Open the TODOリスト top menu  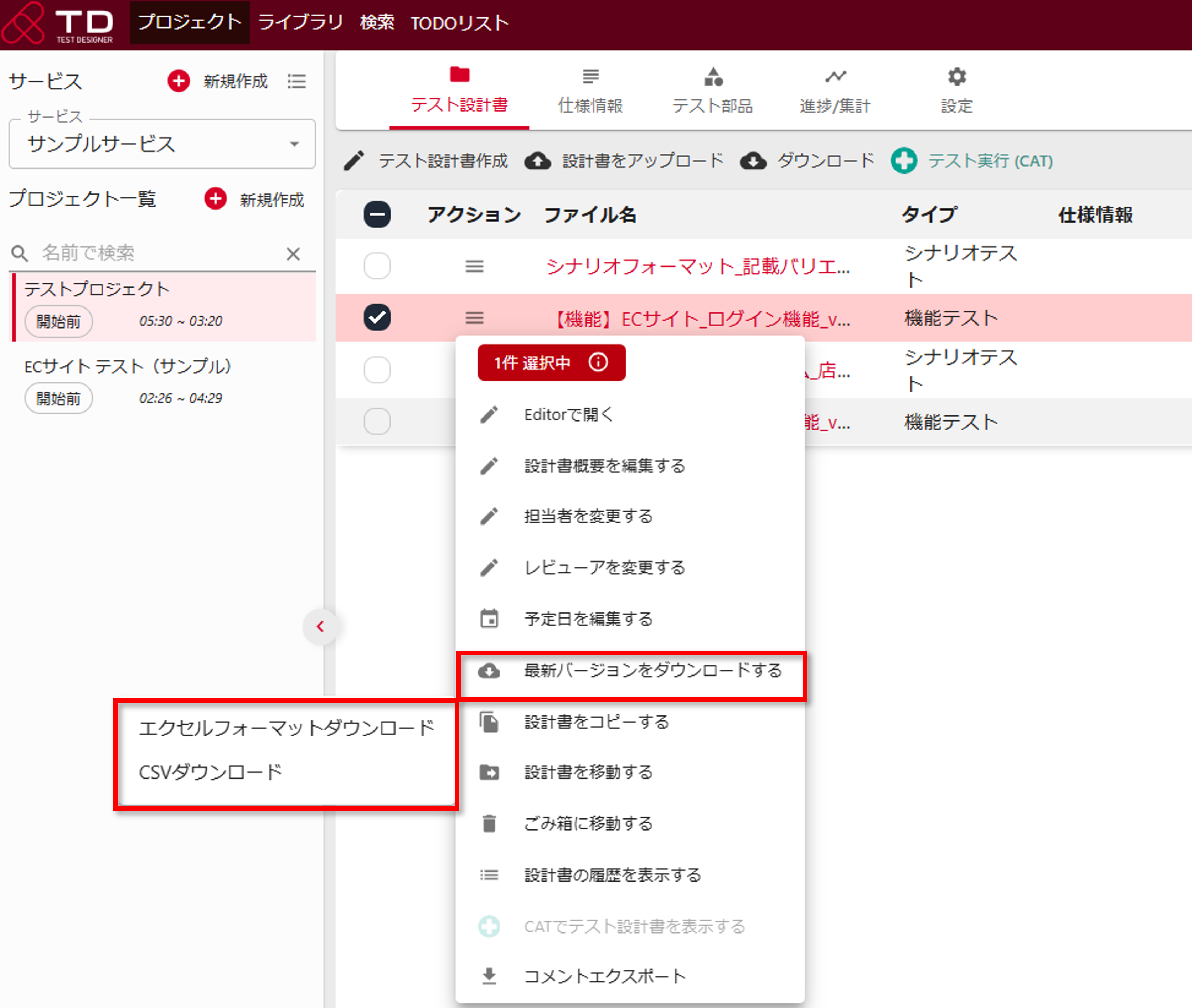[x=459, y=23]
